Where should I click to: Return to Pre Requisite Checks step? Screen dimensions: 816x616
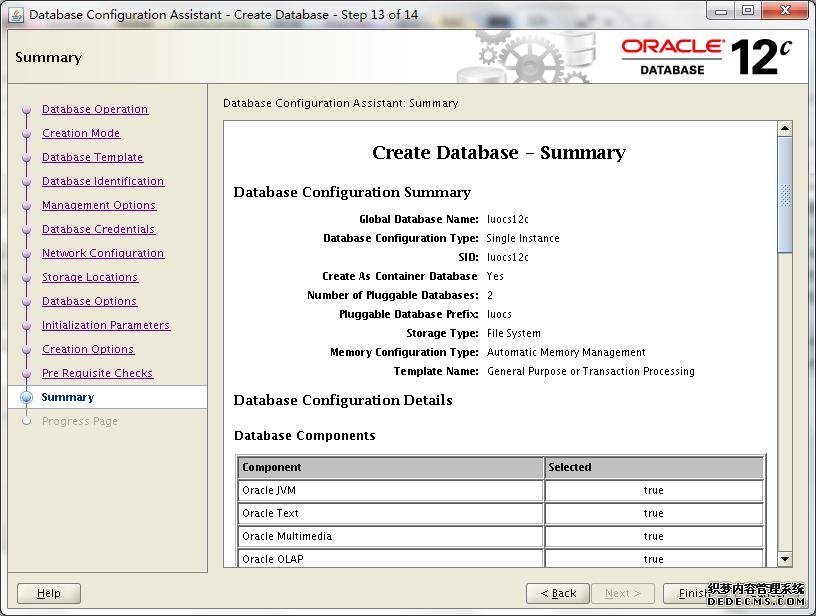click(x=97, y=374)
